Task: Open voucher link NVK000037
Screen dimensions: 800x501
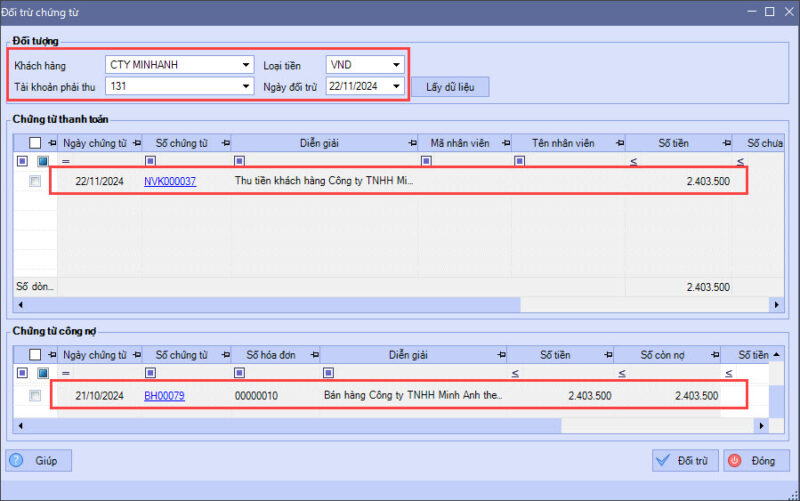Action: [170, 181]
